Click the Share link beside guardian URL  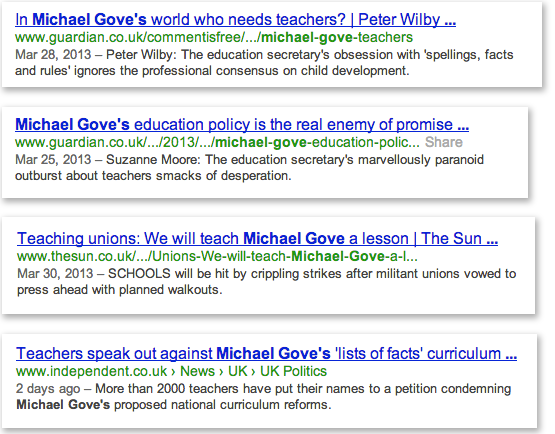[x=444, y=142]
